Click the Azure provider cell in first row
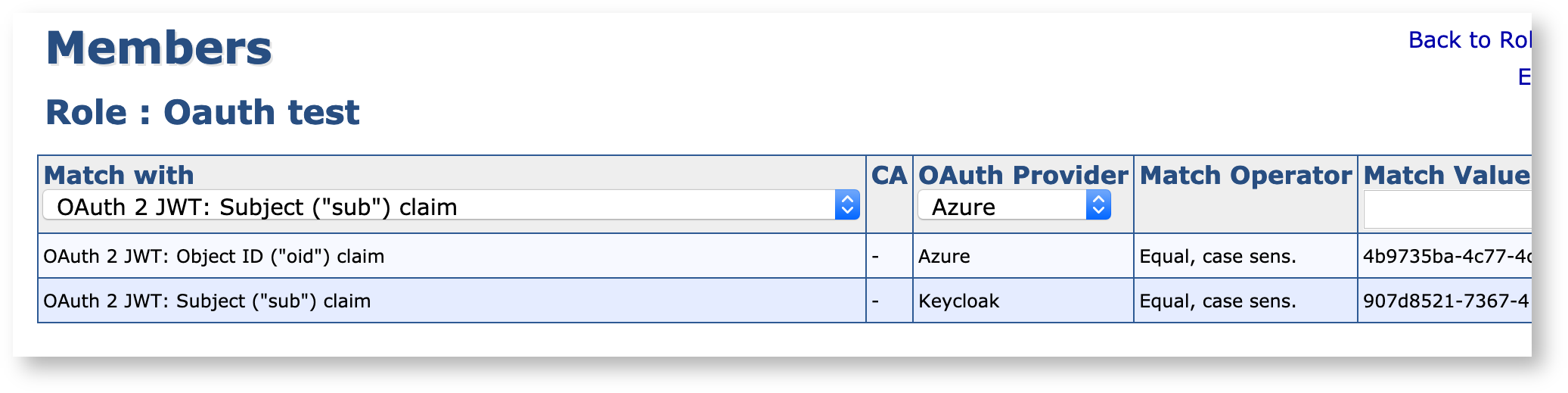The width and height of the screenshot is (1568, 393). [944, 257]
